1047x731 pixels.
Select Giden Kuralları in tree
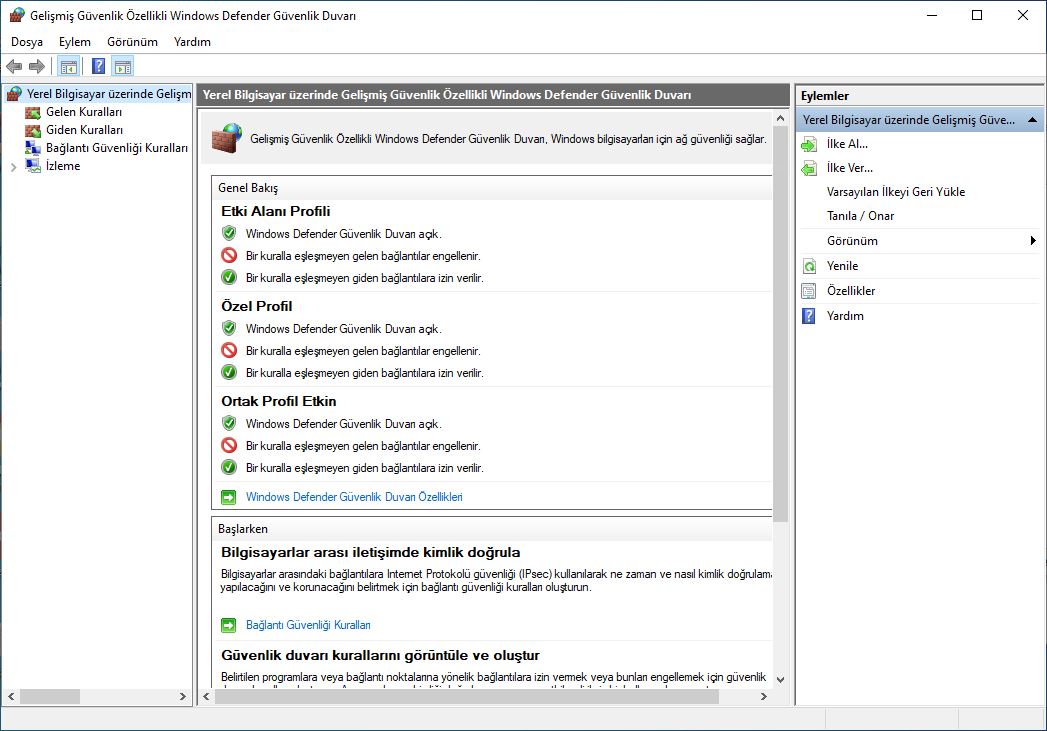pos(84,130)
